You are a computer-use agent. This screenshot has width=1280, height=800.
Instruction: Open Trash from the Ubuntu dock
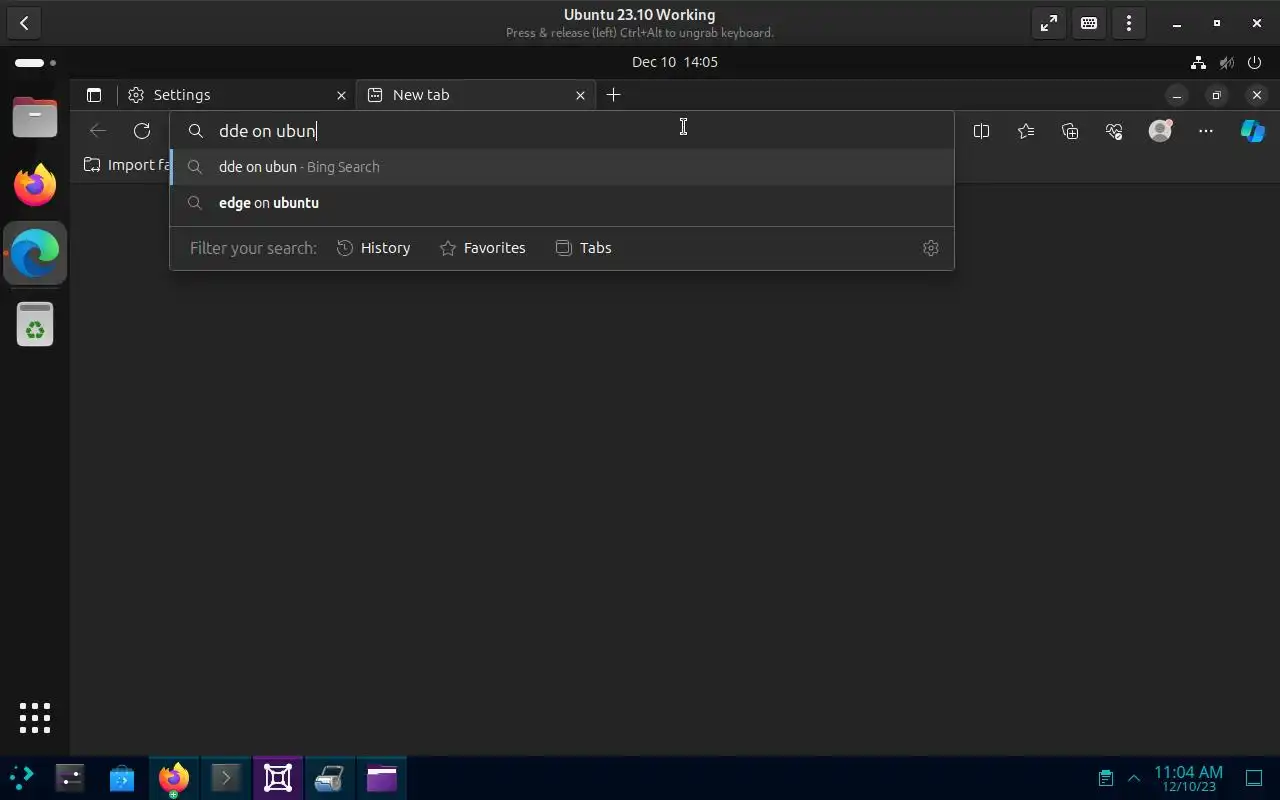click(35, 324)
